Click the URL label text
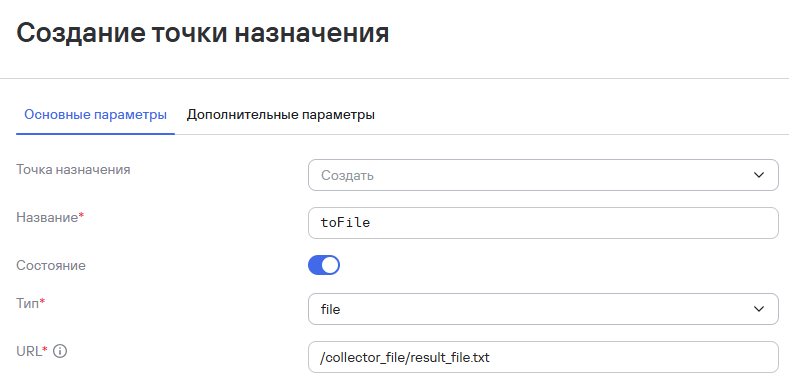This screenshot has width=789, height=390. (x=32, y=351)
